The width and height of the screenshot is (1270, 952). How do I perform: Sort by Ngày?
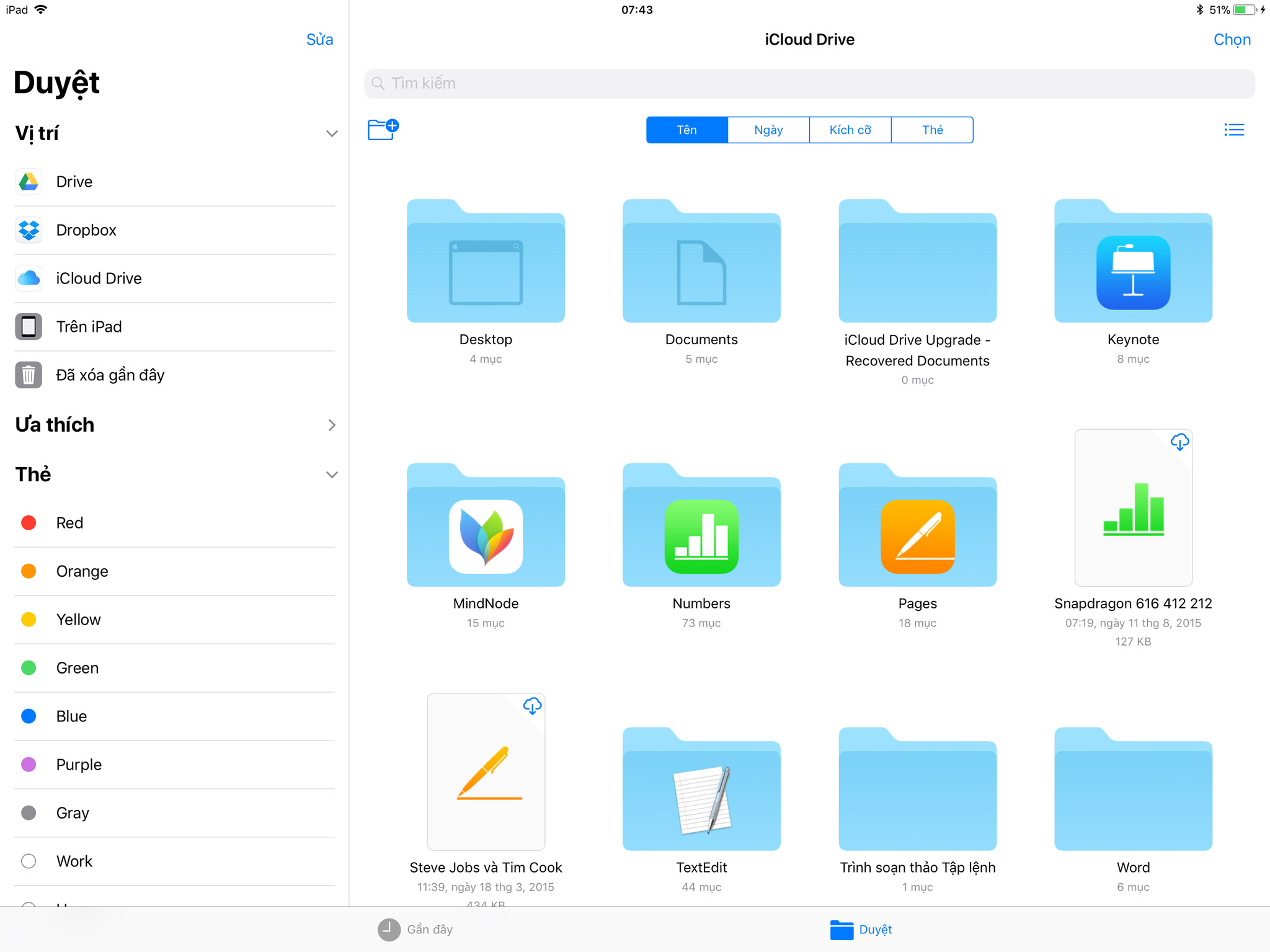[x=768, y=130]
